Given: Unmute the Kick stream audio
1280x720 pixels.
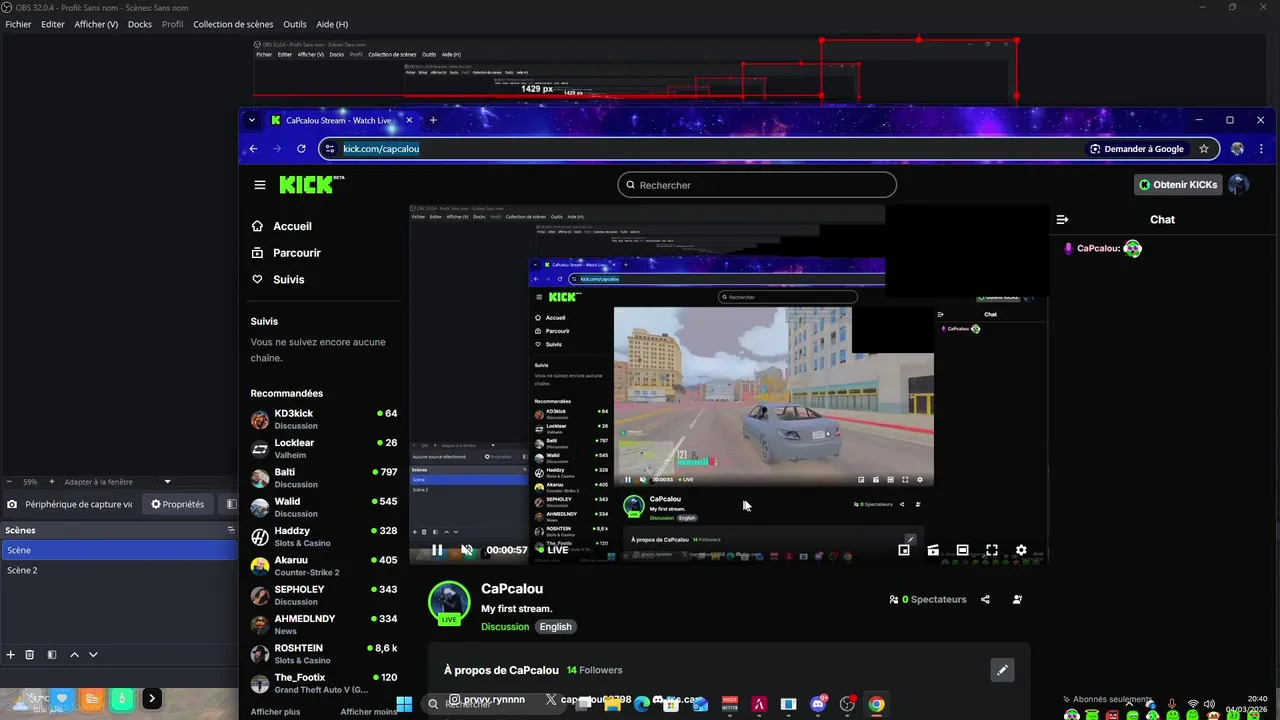Looking at the screenshot, I should click(466, 550).
